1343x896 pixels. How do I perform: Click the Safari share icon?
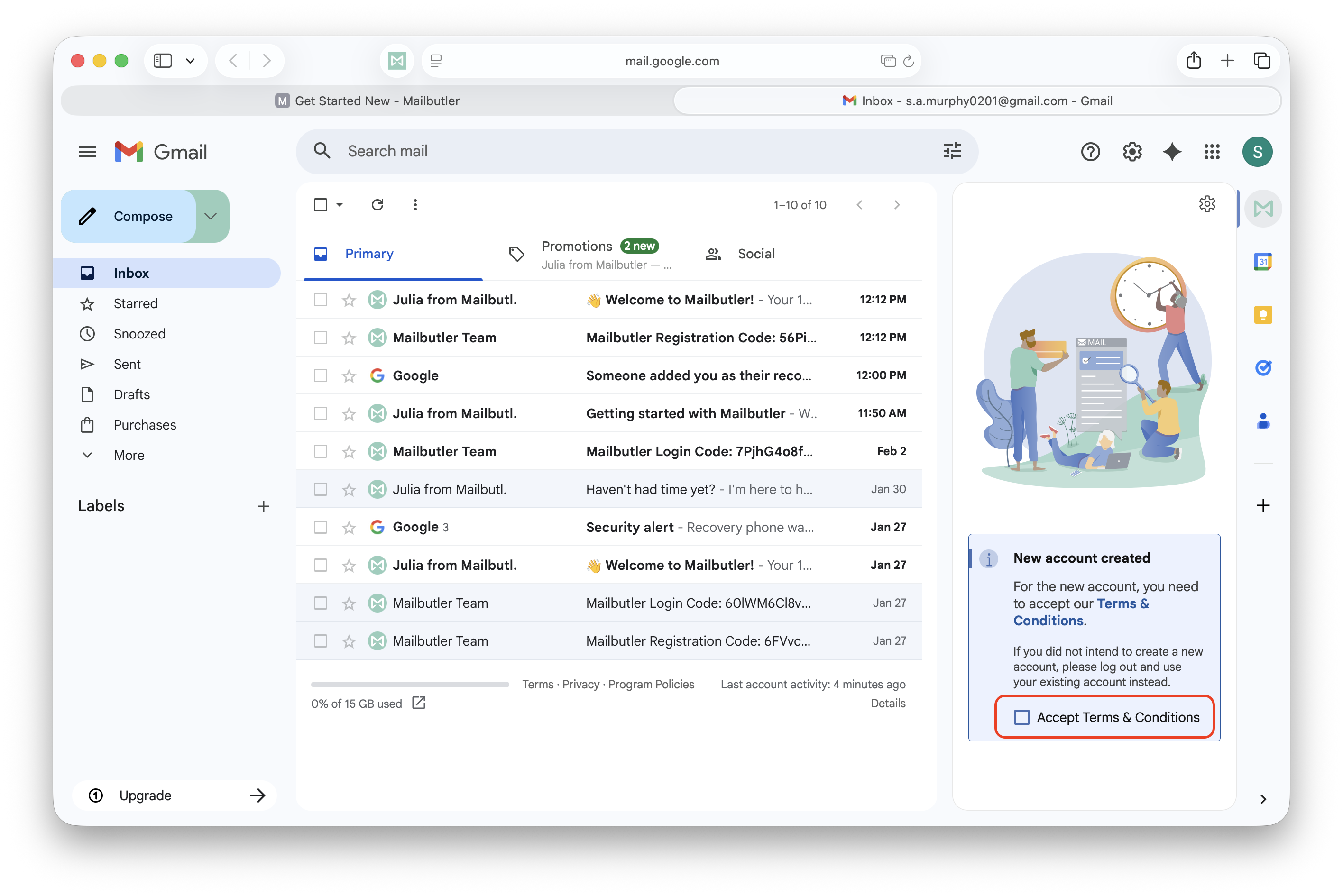point(1193,61)
